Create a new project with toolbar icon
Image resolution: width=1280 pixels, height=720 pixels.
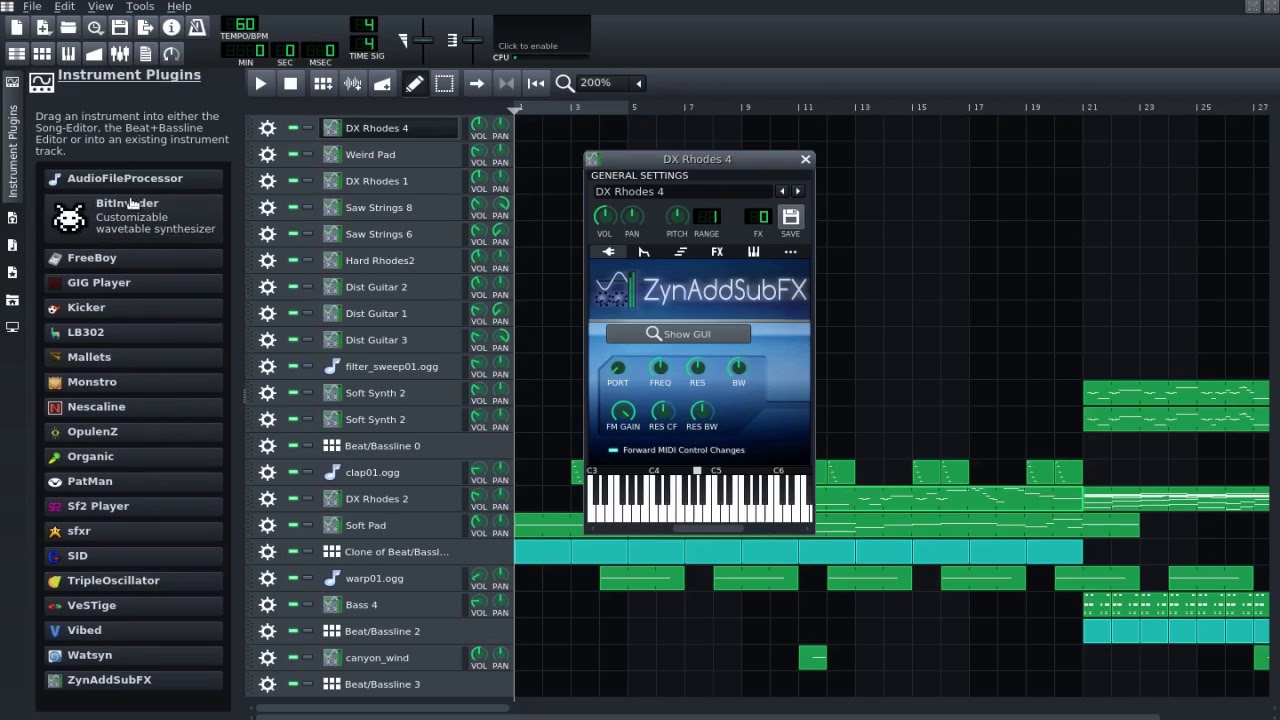(x=17, y=28)
